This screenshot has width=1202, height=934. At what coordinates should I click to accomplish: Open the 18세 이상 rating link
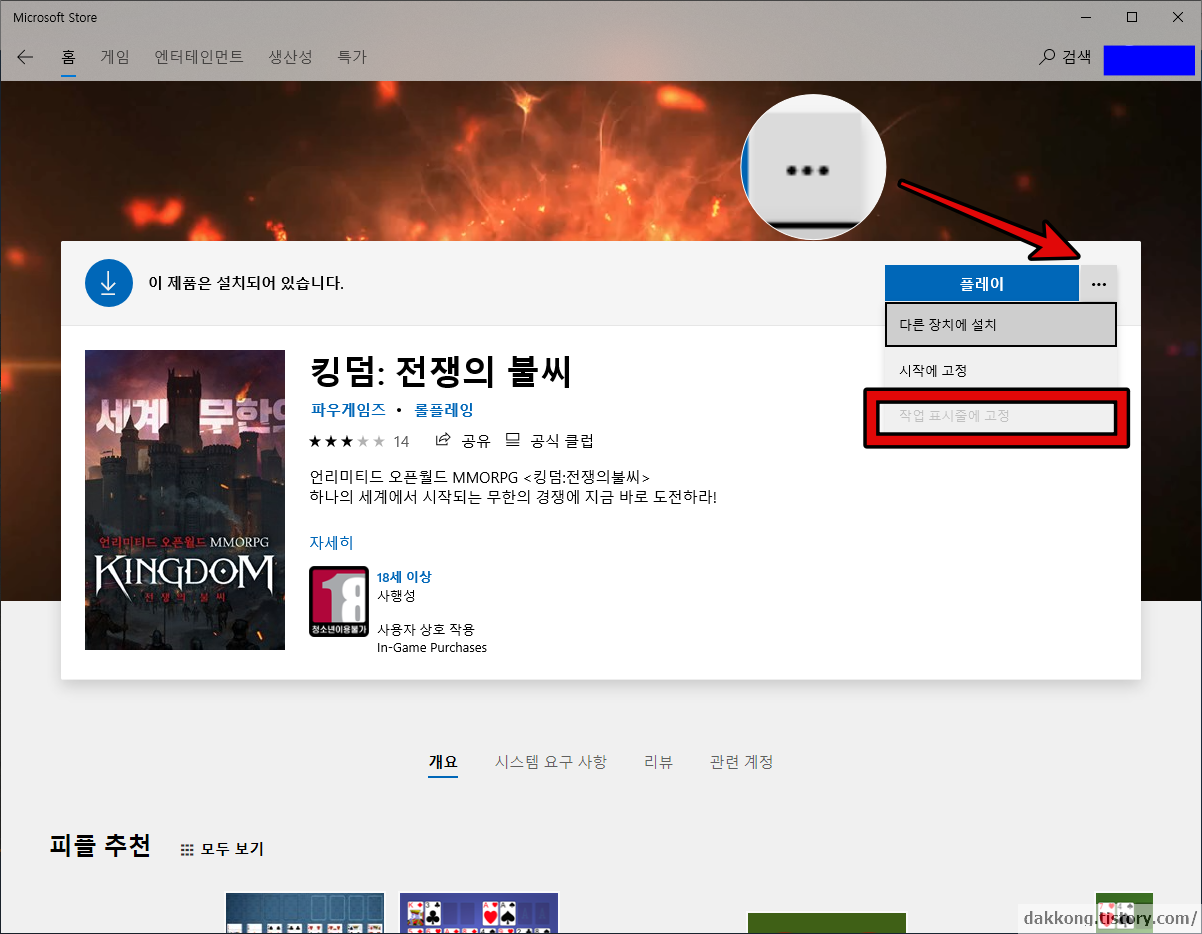[x=404, y=577]
